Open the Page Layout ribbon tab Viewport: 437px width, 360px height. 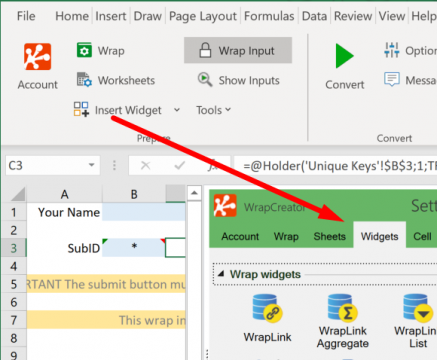click(x=203, y=16)
